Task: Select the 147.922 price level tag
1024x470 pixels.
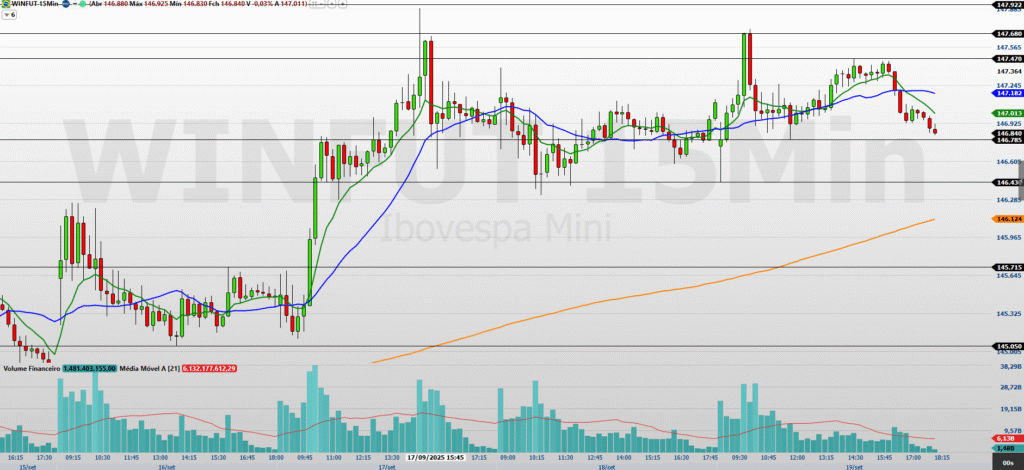Action: click(x=1008, y=5)
